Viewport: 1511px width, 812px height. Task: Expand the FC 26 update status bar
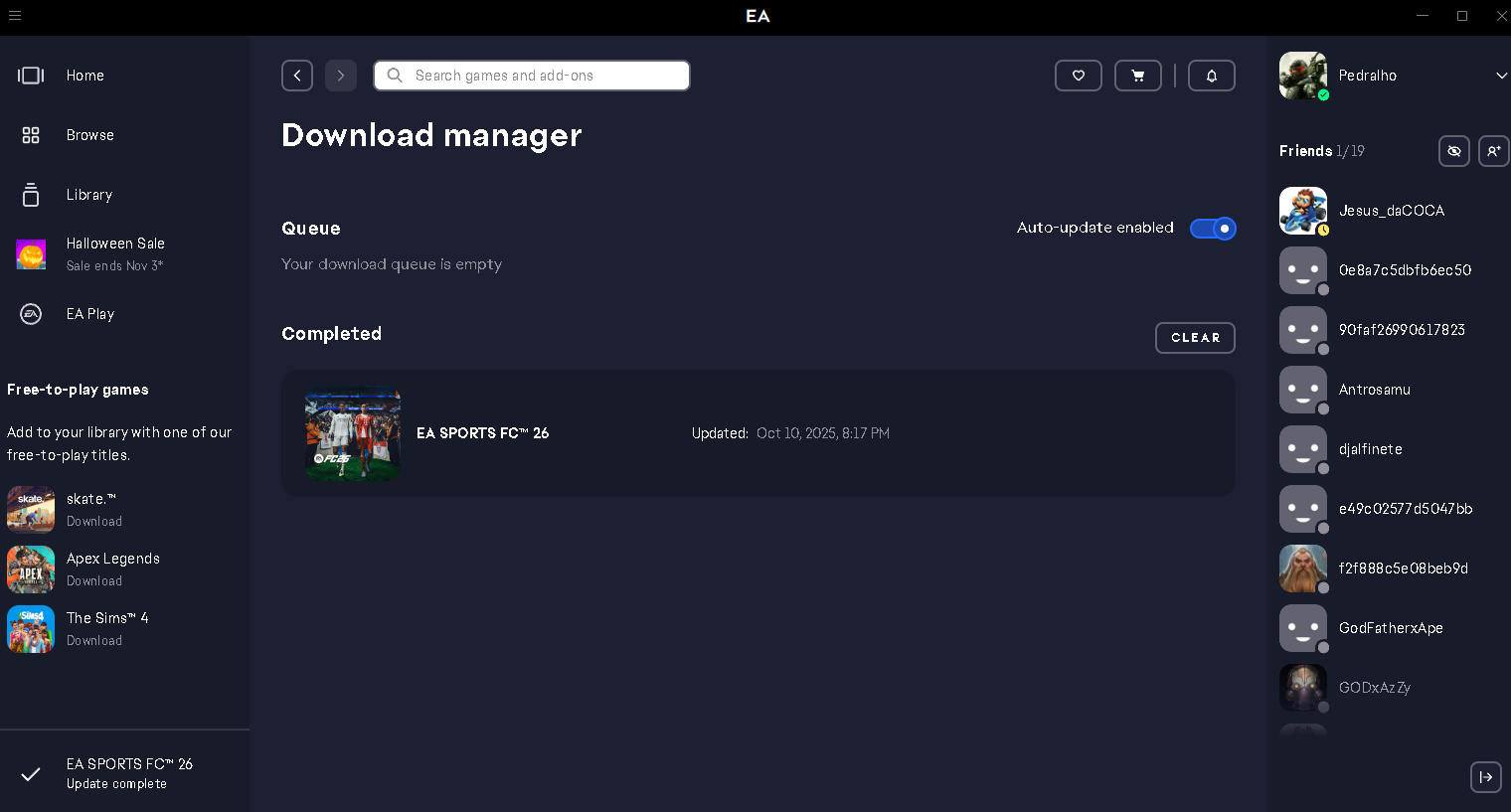tap(124, 773)
